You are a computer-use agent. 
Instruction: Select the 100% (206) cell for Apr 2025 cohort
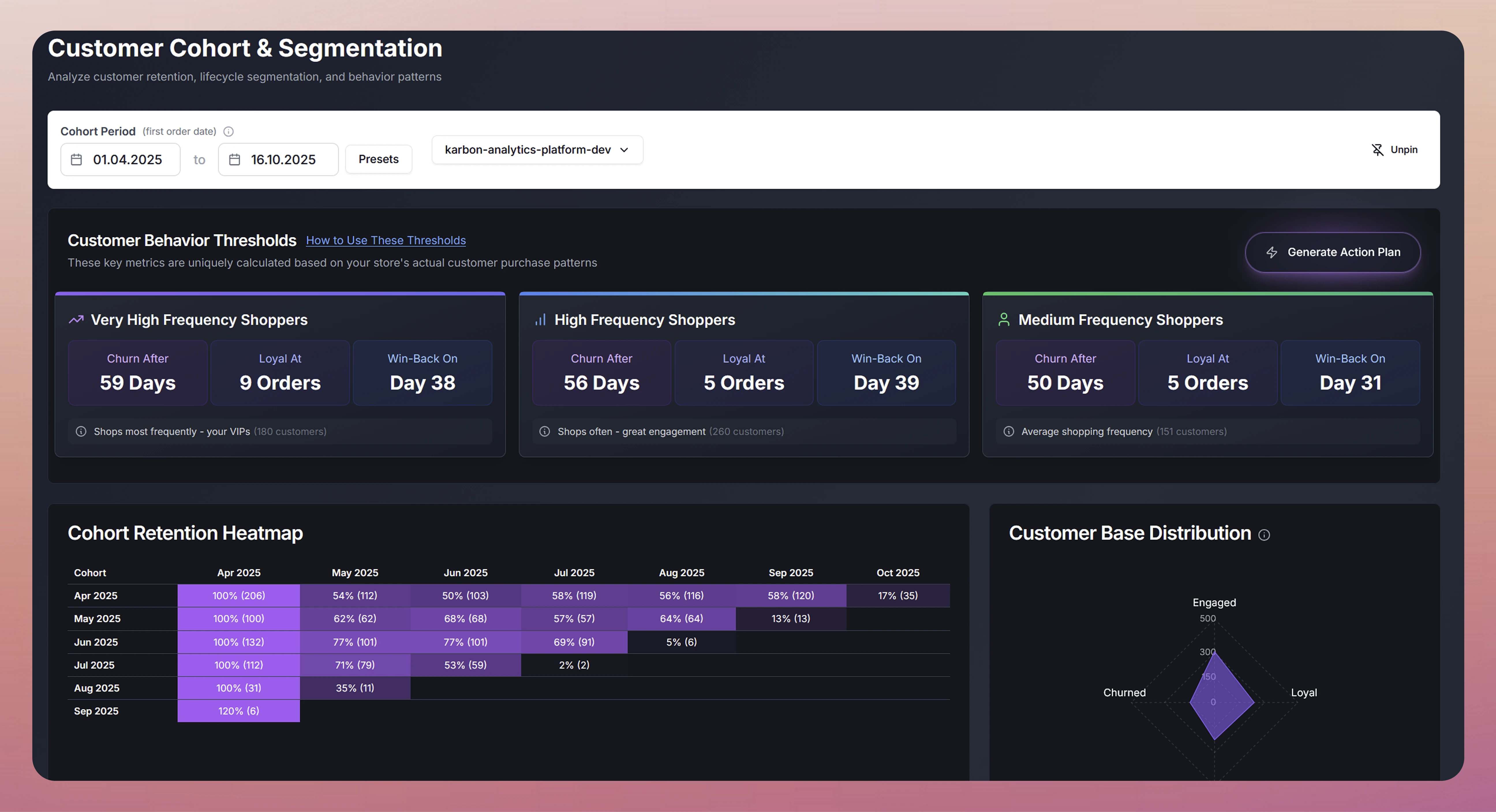pyautogui.click(x=238, y=595)
